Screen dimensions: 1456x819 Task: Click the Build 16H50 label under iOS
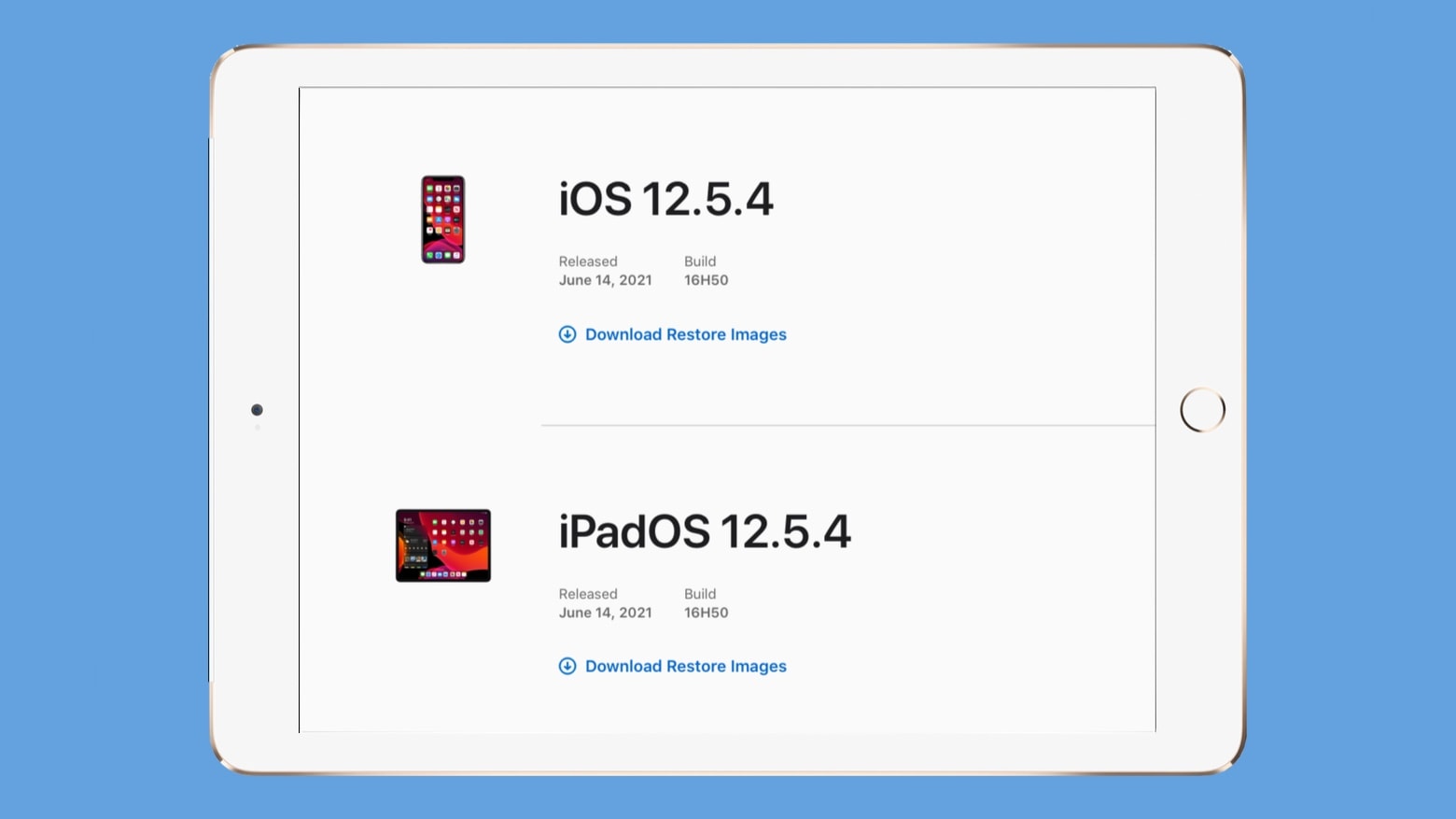click(707, 280)
